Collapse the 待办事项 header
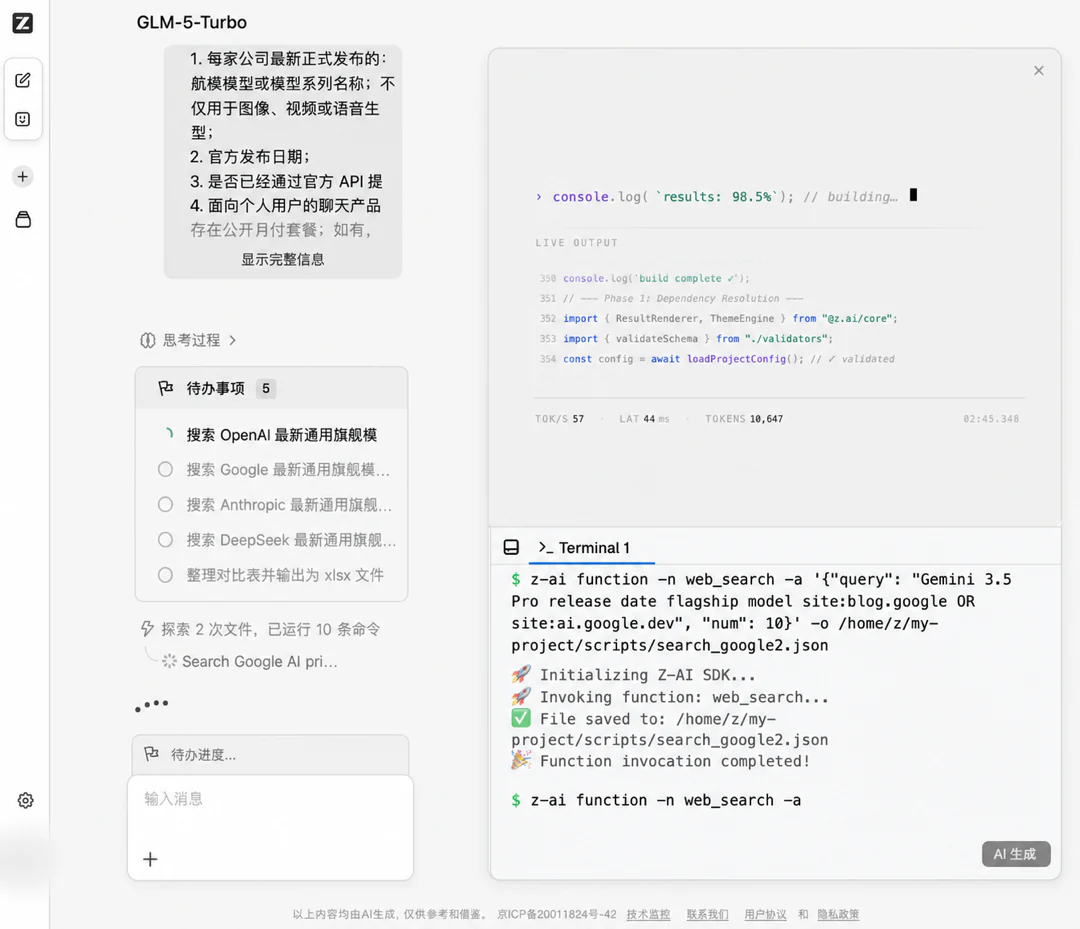This screenshot has height=929, width=1080. click(x=271, y=388)
